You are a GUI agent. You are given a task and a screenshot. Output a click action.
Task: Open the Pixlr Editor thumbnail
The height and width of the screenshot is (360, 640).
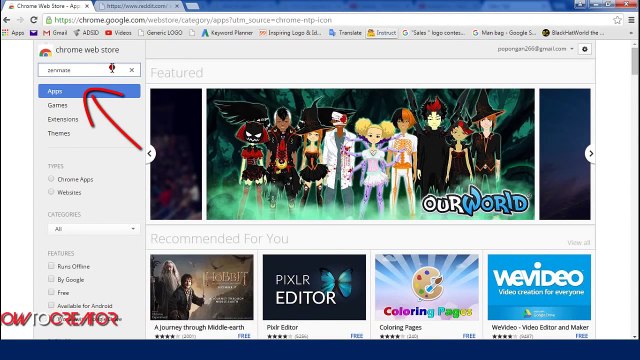pos(314,287)
